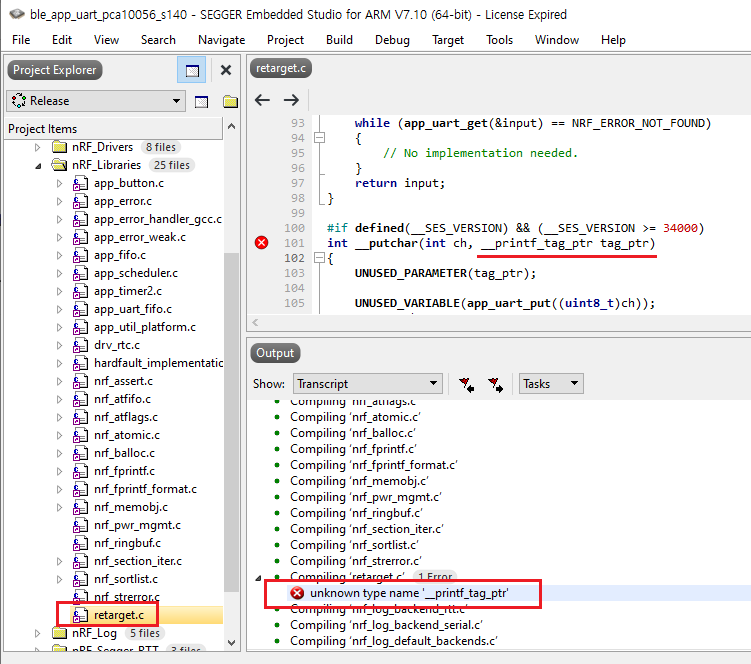Select app_scheduler.c file
This screenshot has width=751, height=664.
pyautogui.click(x=136, y=273)
